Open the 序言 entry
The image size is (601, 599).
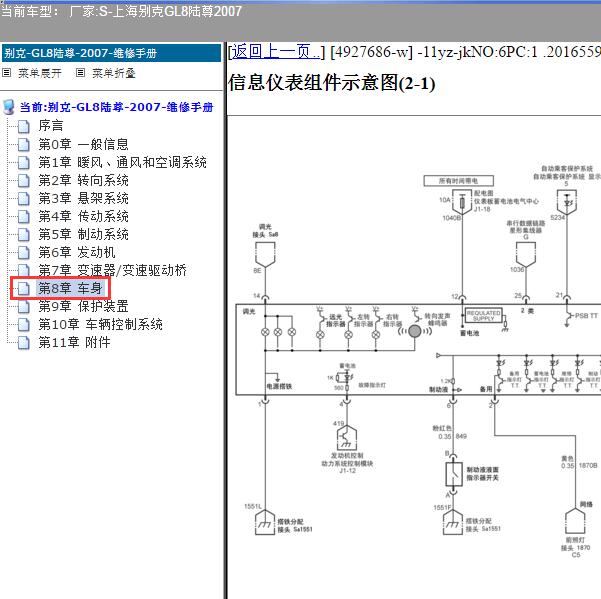click(51, 126)
